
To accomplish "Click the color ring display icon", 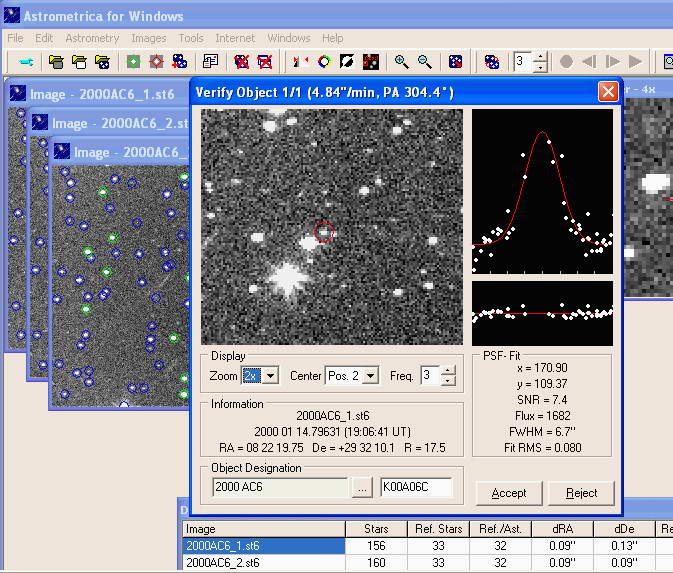I will [324, 62].
